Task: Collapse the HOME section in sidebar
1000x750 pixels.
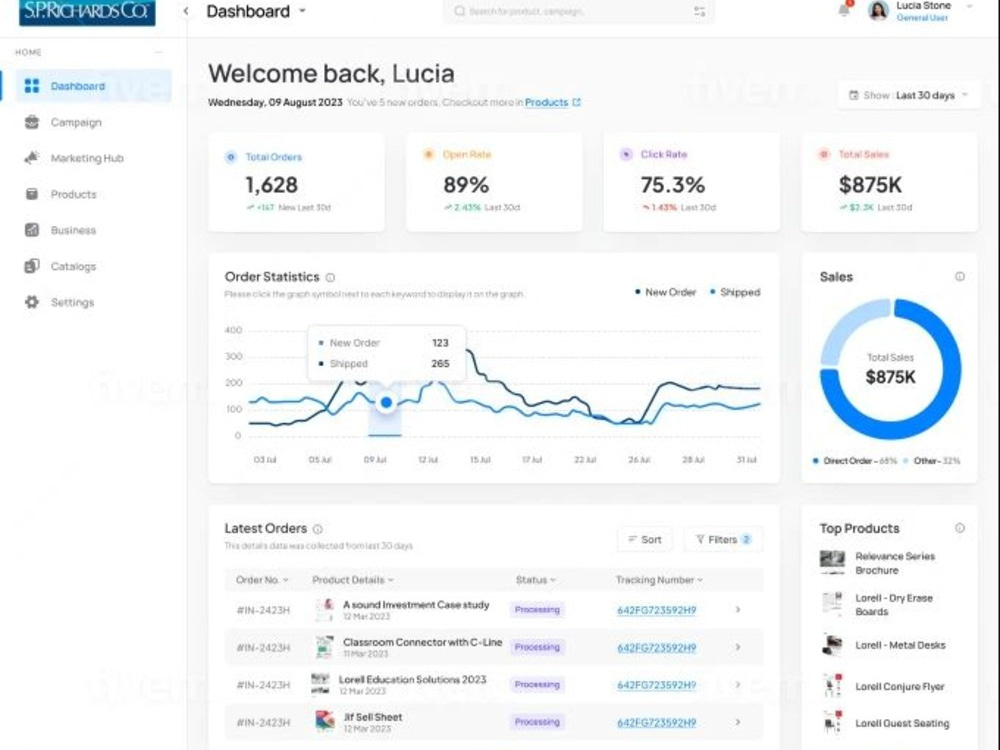Action: [158, 52]
